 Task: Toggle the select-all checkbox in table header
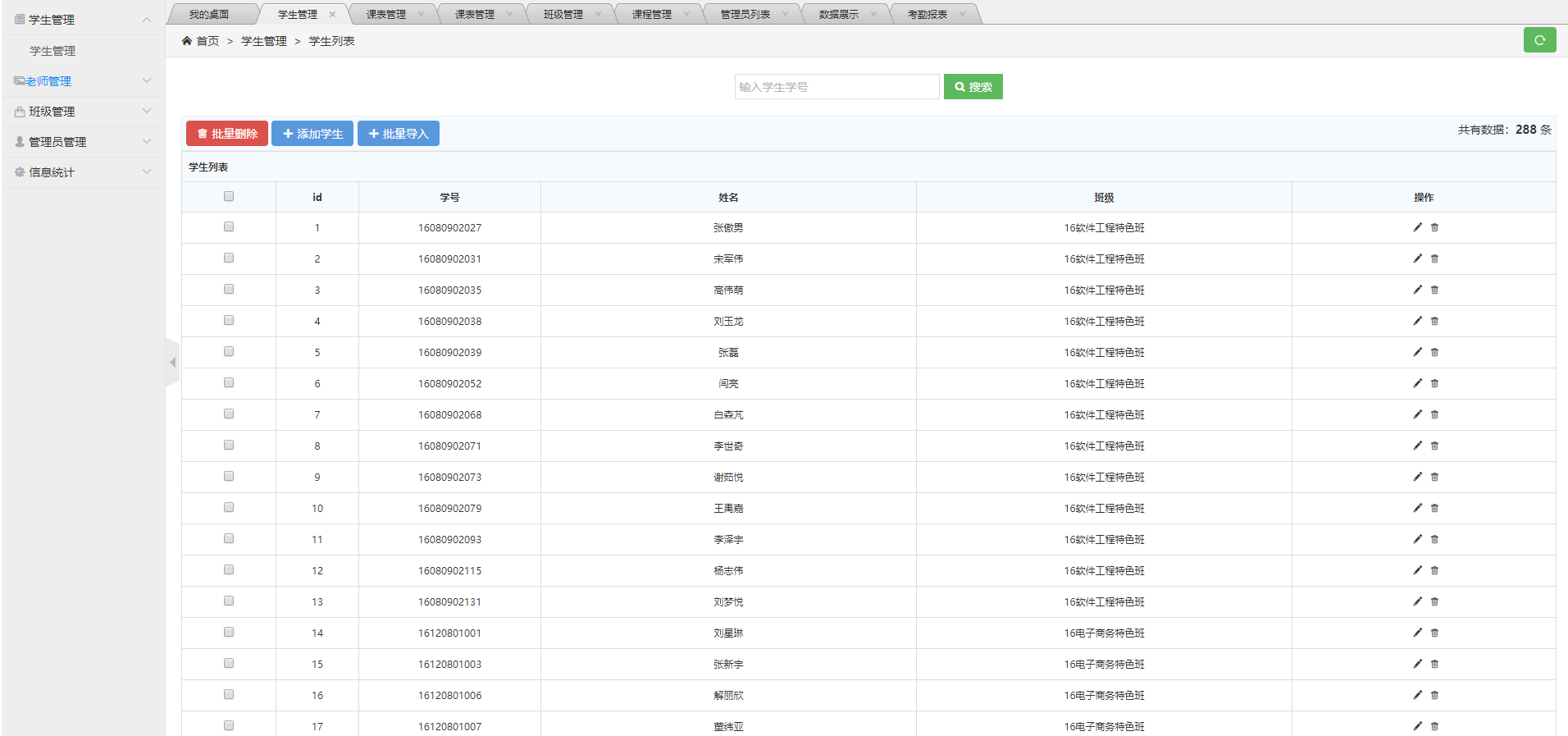[229, 196]
